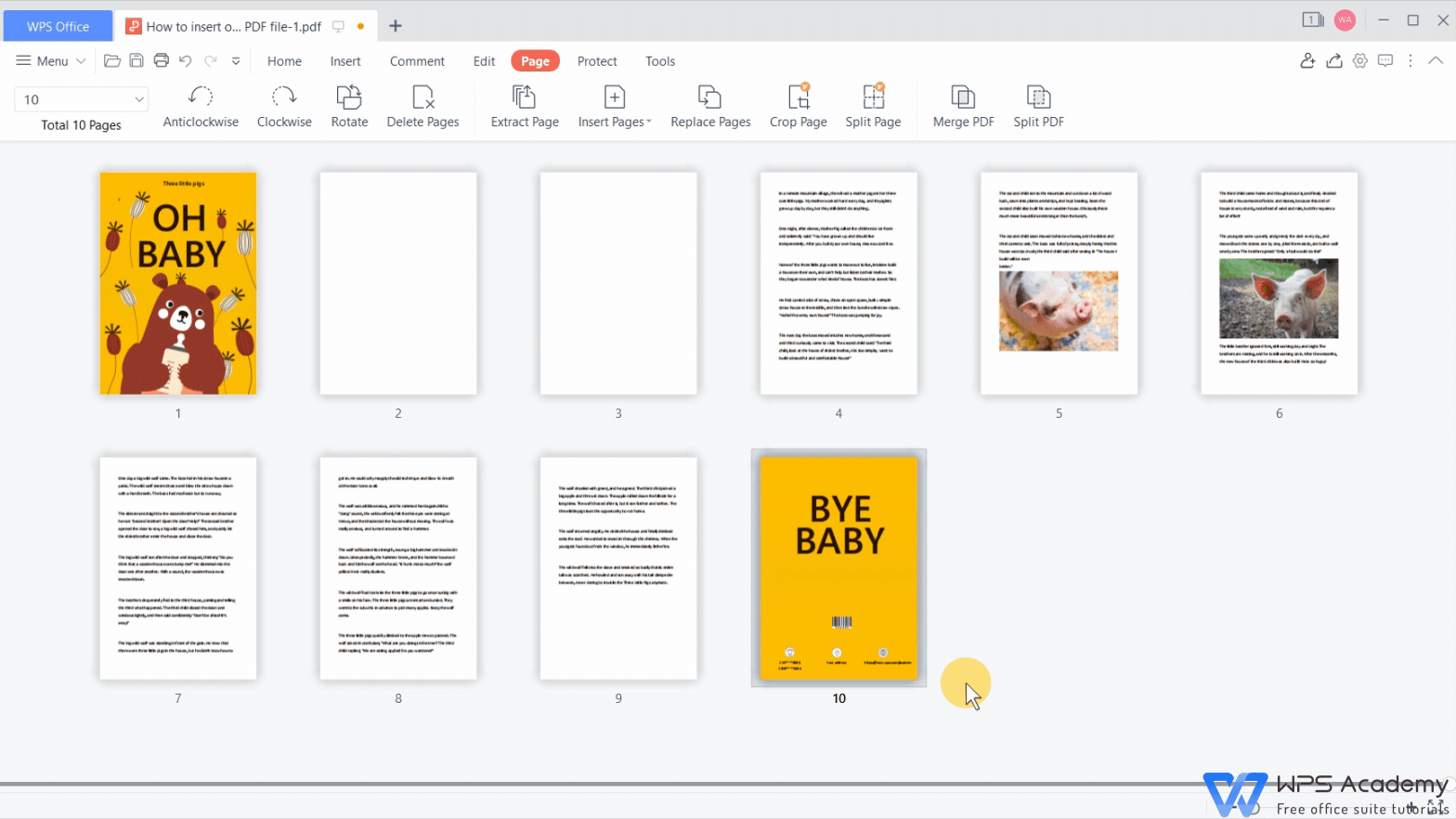The height and width of the screenshot is (819, 1456).
Task: Click Delete Pages
Action: click(x=422, y=108)
